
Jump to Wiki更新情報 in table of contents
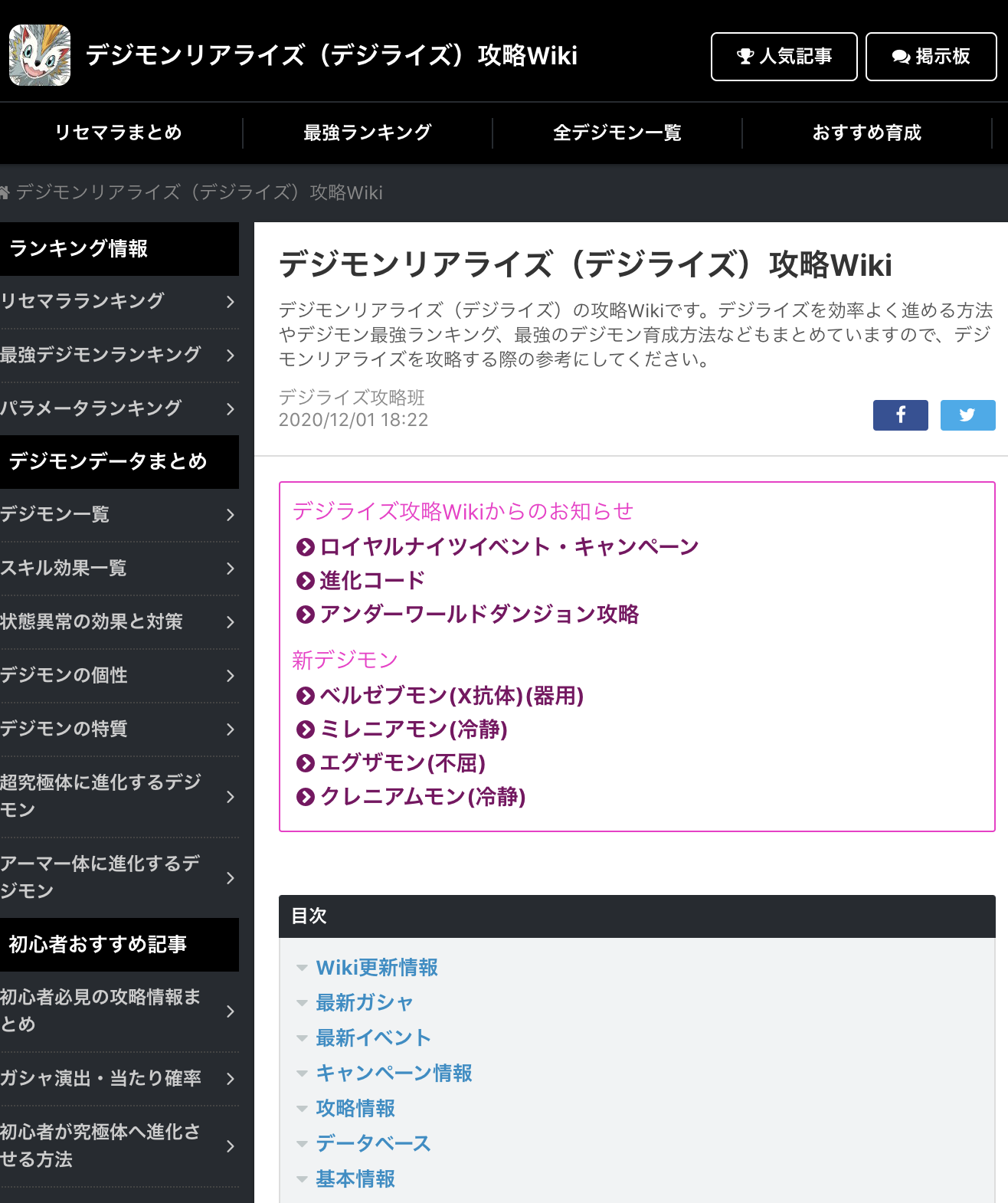pyautogui.click(x=377, y=968)
